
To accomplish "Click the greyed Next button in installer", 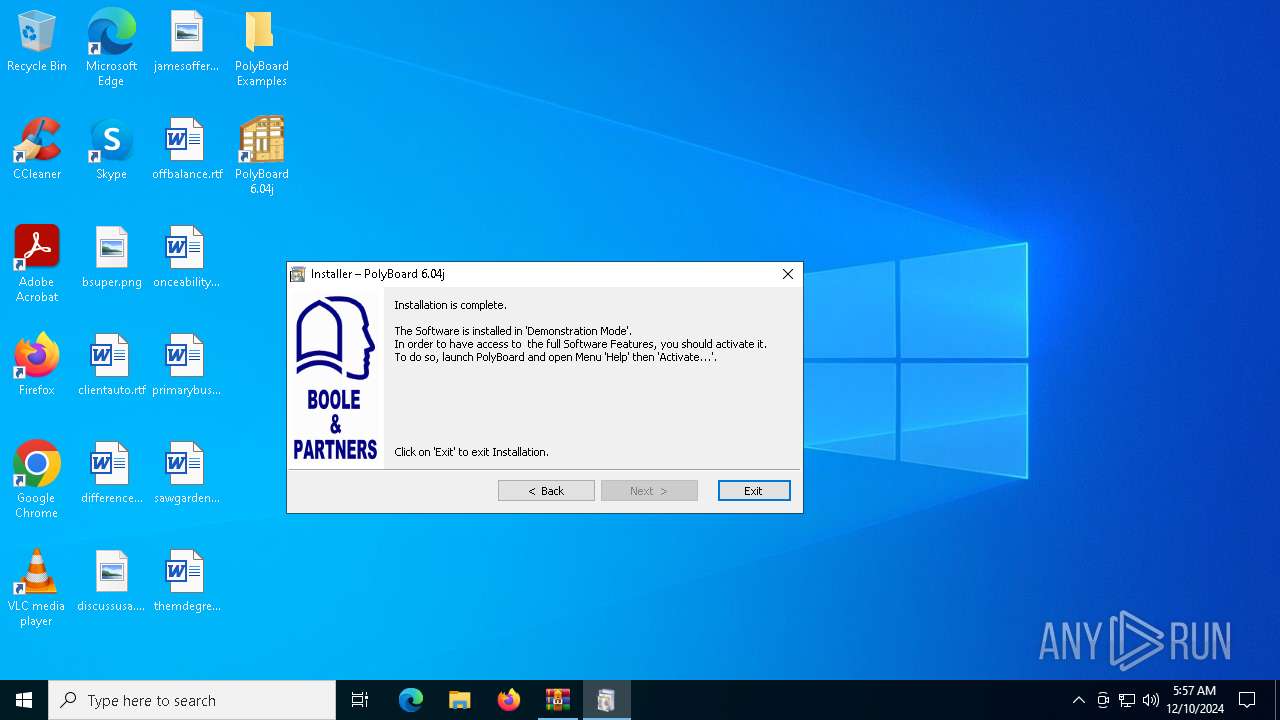I will (x=649, y=491).
